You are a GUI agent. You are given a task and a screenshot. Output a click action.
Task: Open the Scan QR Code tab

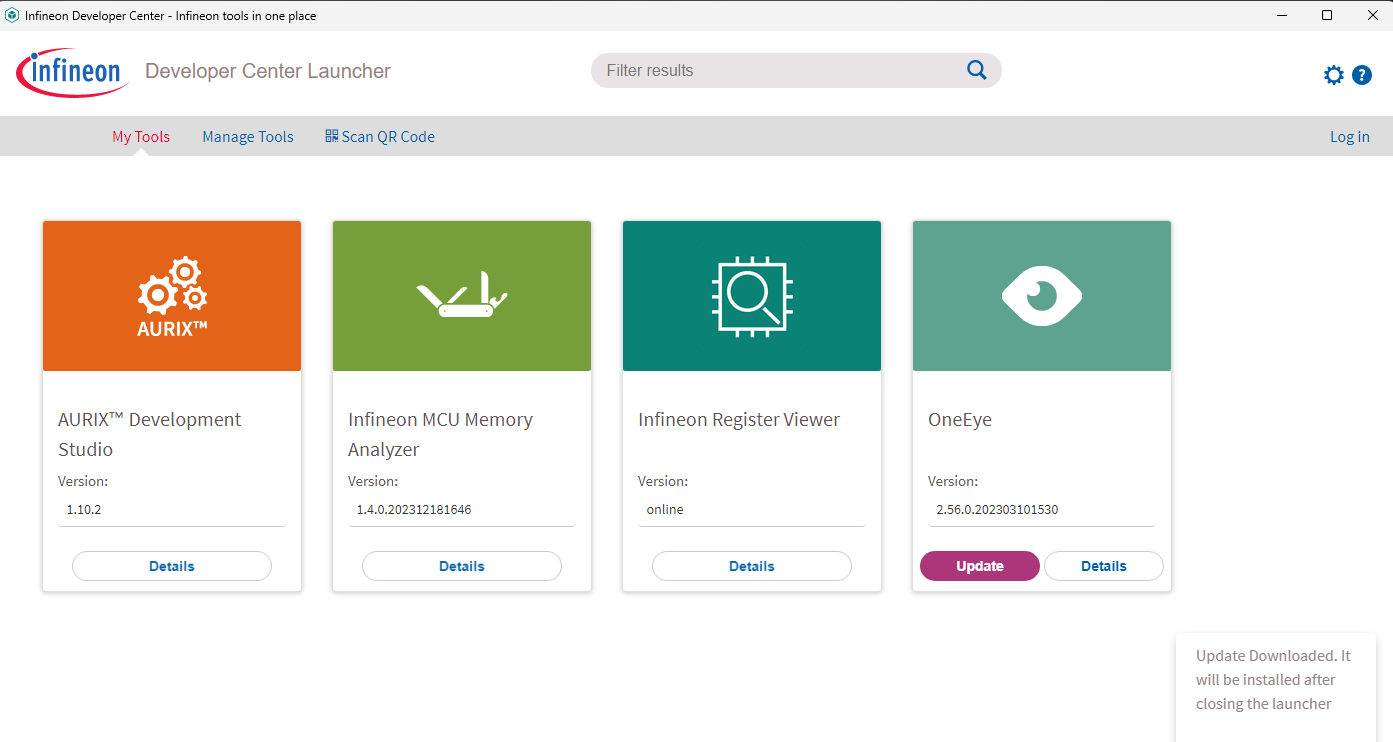(380, 137)
